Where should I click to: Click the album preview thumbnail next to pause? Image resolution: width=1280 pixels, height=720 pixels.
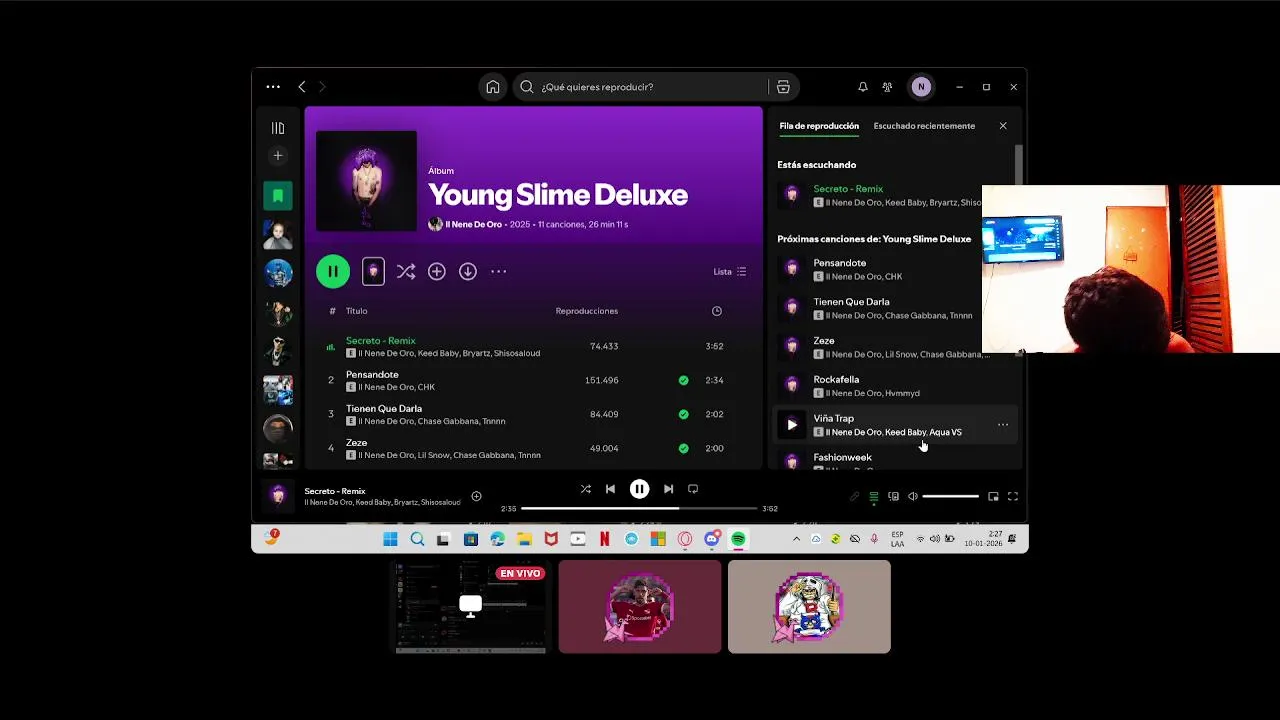373,271
